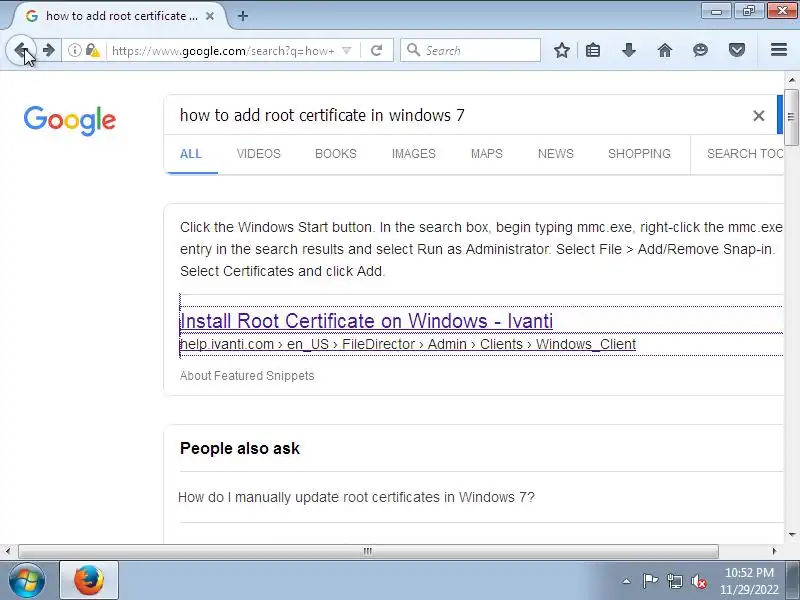
Task: Click the lock warning security icon
Action: [x=92, y=50]
